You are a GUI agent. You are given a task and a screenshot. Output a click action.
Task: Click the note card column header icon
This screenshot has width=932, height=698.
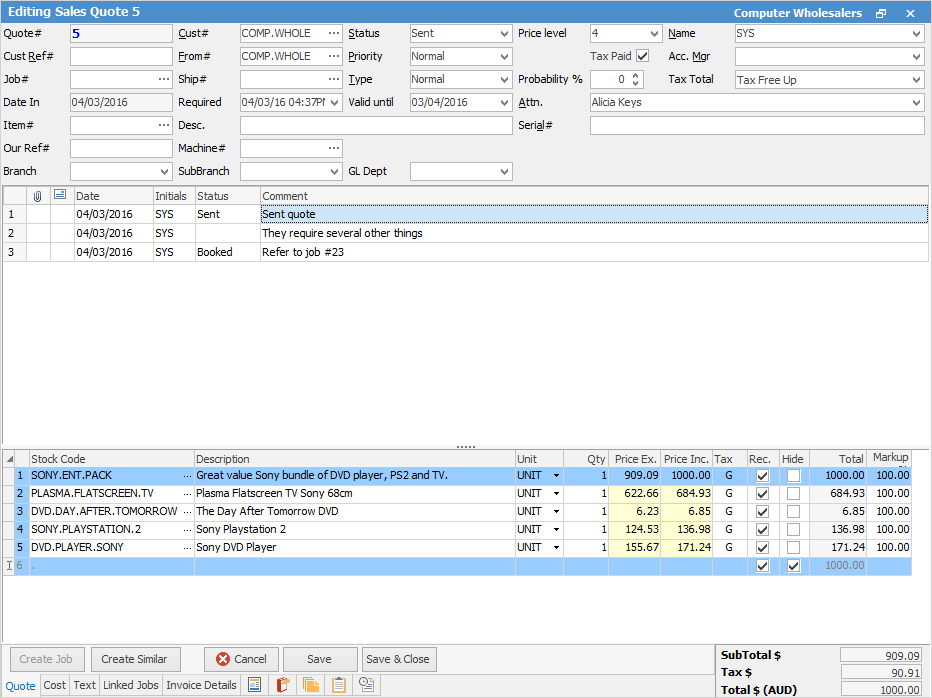(60, 196)
